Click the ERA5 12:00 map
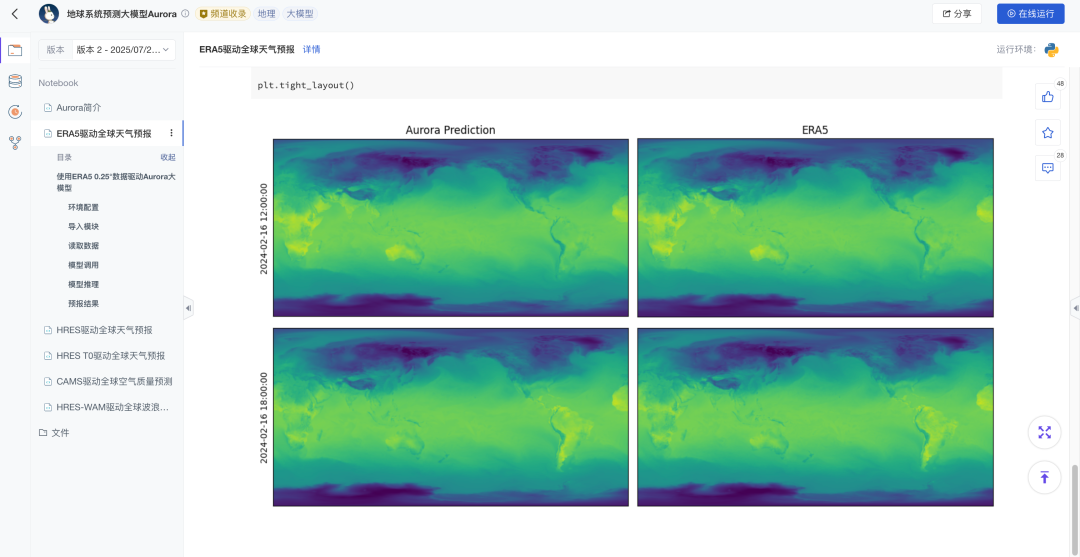This screenshot has height=557, width=1080. 815,228
